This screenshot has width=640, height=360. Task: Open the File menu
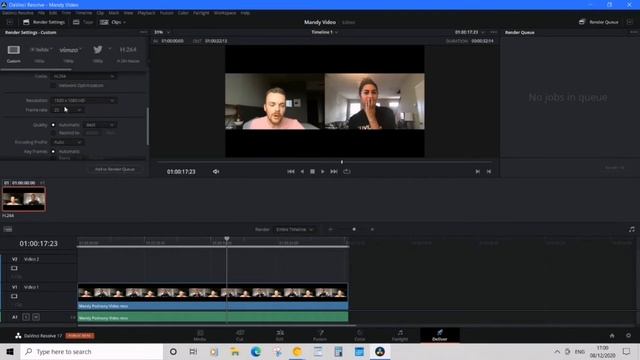click(41, 13)
